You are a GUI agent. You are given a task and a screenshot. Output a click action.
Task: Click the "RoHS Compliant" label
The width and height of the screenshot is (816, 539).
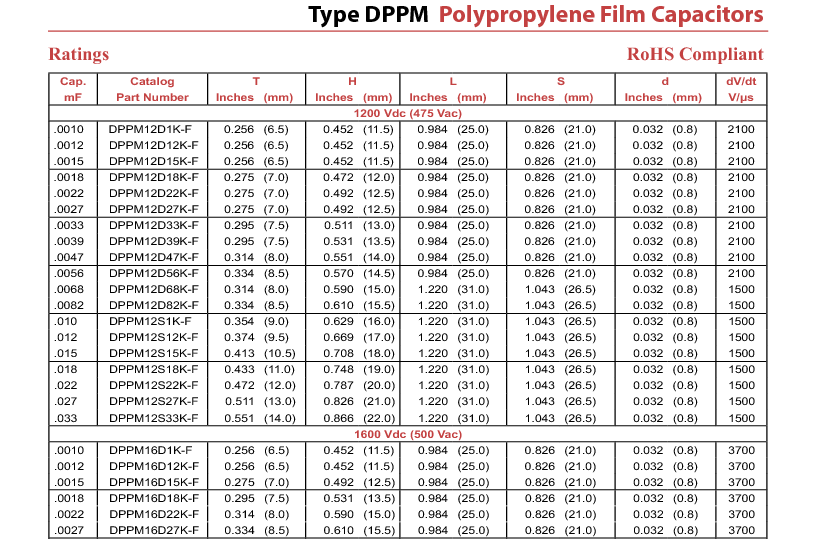695,54
